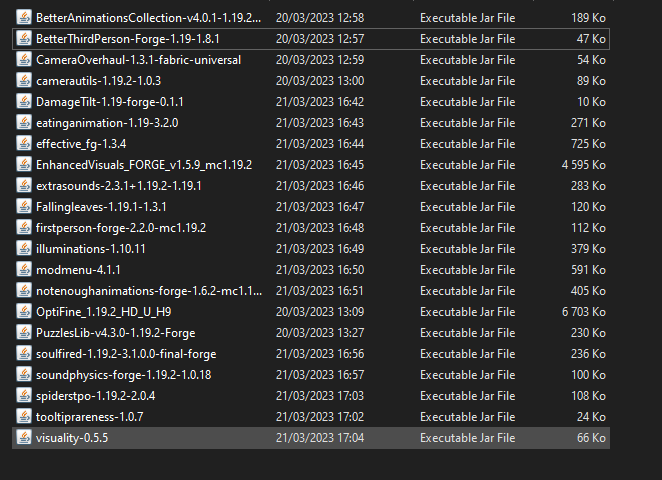
Task: Click the 24 Ko size value
Action: [x=591, y=417]
